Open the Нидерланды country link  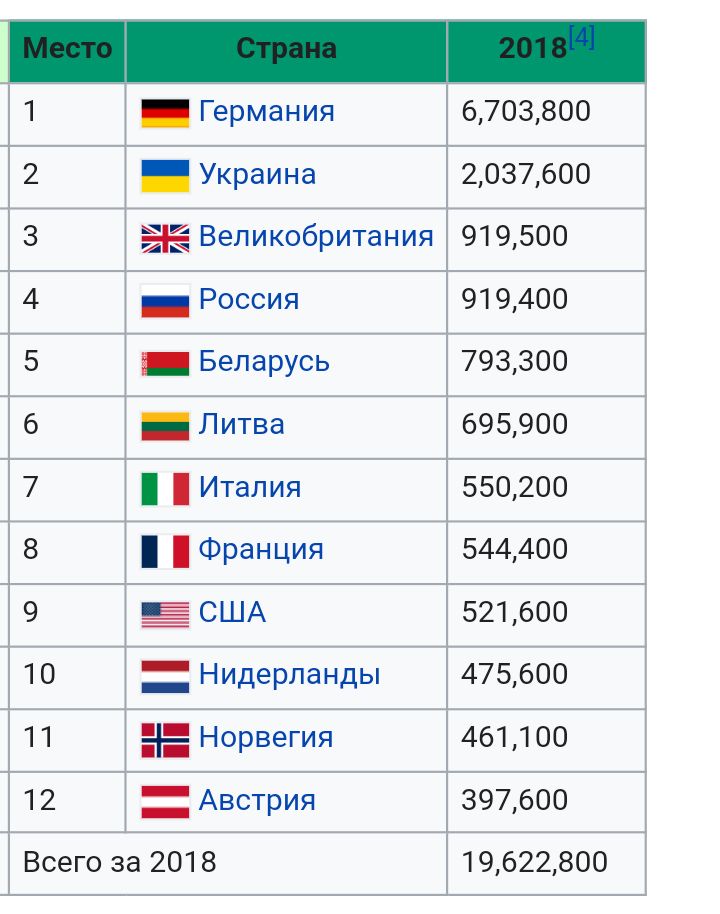coord(289,674)
